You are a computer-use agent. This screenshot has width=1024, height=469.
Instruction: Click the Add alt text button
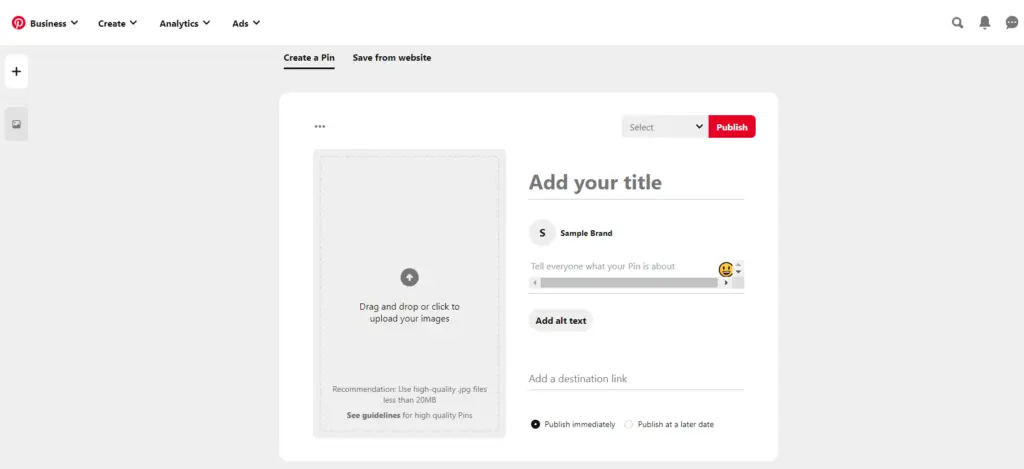[x=561, y=321]
